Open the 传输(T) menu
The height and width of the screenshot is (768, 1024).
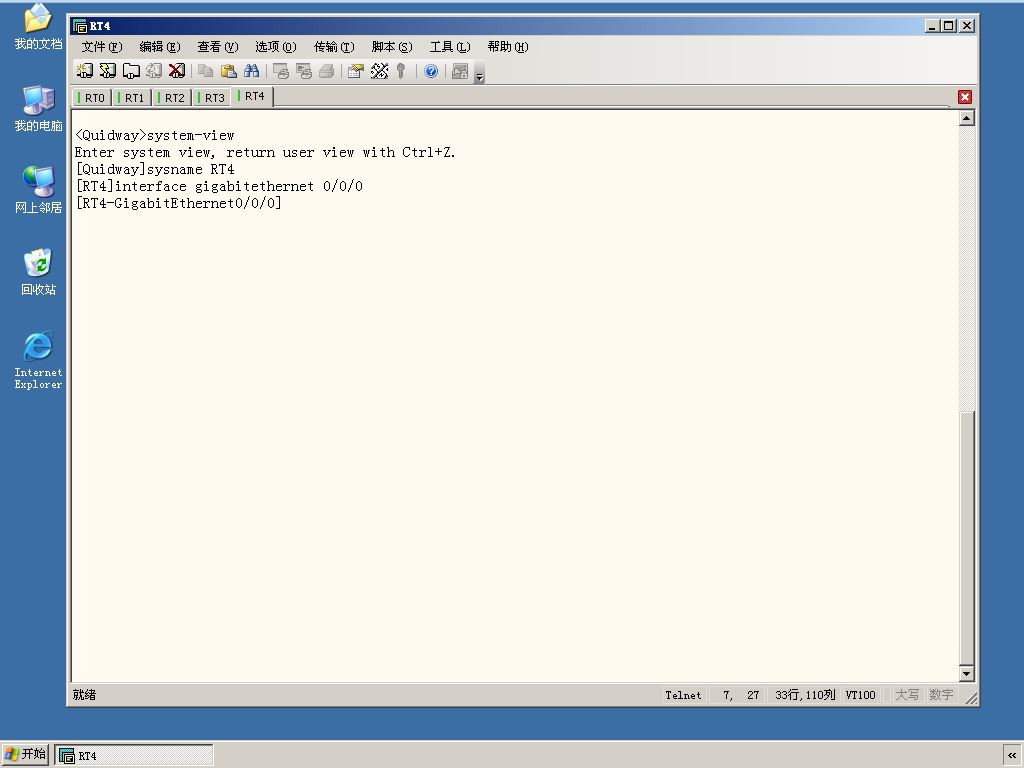[x=334, y=46]
